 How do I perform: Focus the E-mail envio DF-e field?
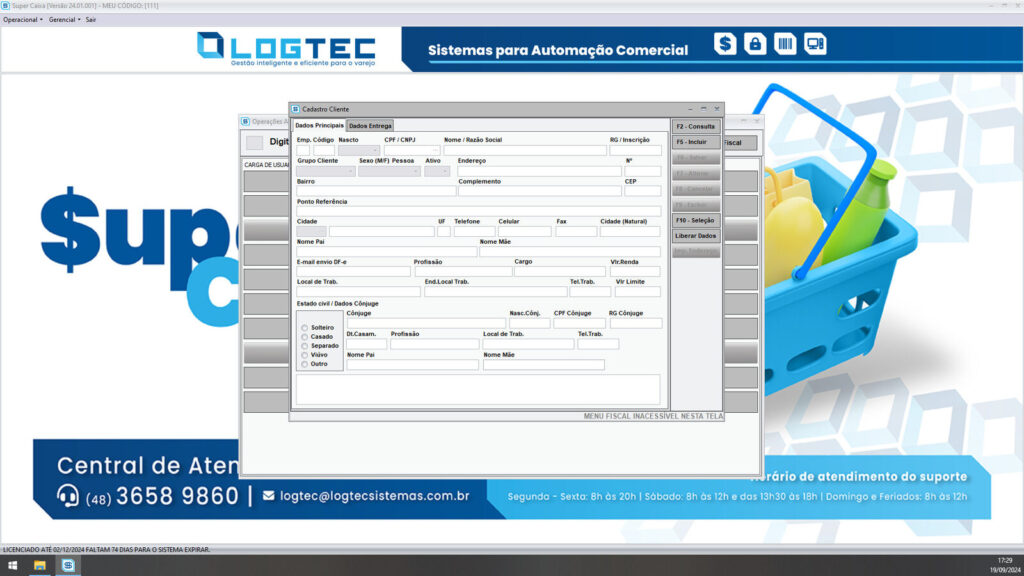(x=353, y=272)
